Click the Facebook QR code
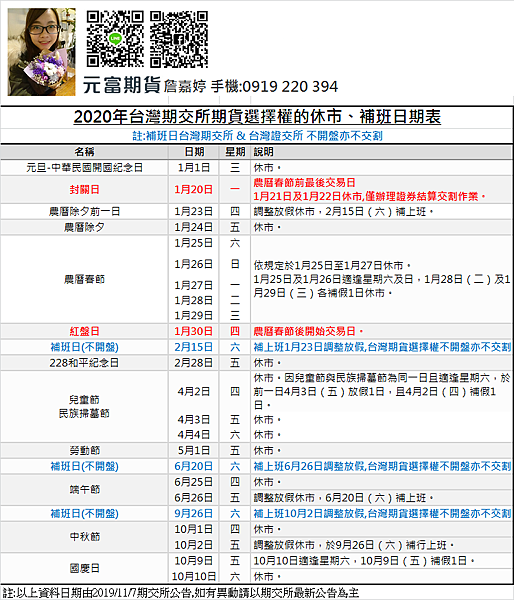The image size is (514, 600). (179, 39)
